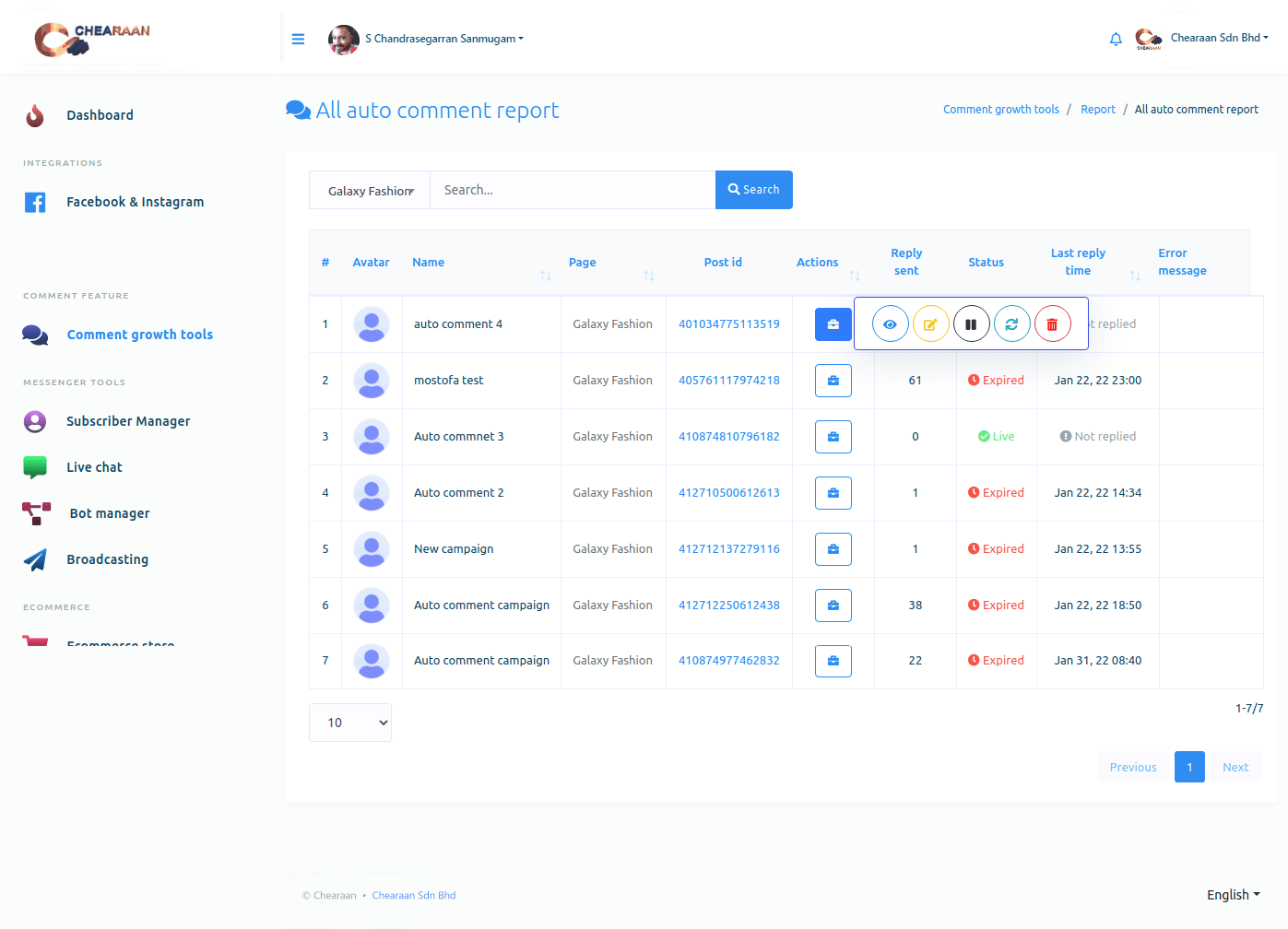
Task: Open the English language selector
Action: click(1233, 895)
